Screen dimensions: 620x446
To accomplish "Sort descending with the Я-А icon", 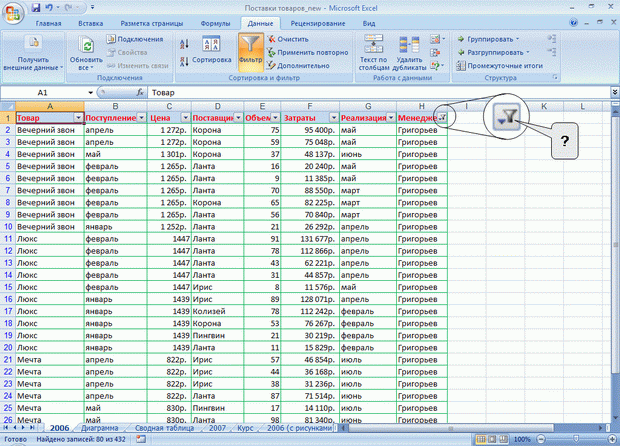I will pos(184,61).
